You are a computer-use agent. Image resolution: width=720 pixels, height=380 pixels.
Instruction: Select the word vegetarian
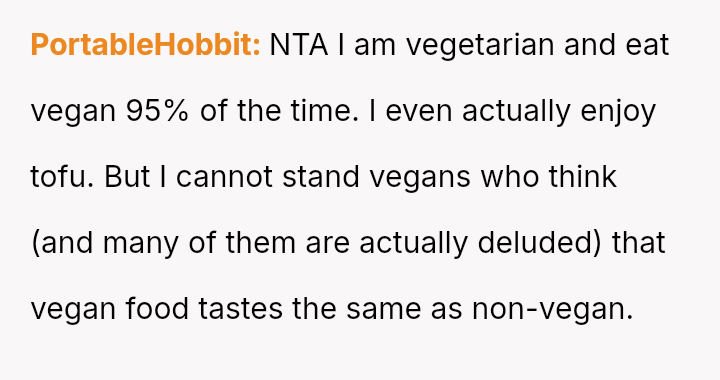(480, 47)
